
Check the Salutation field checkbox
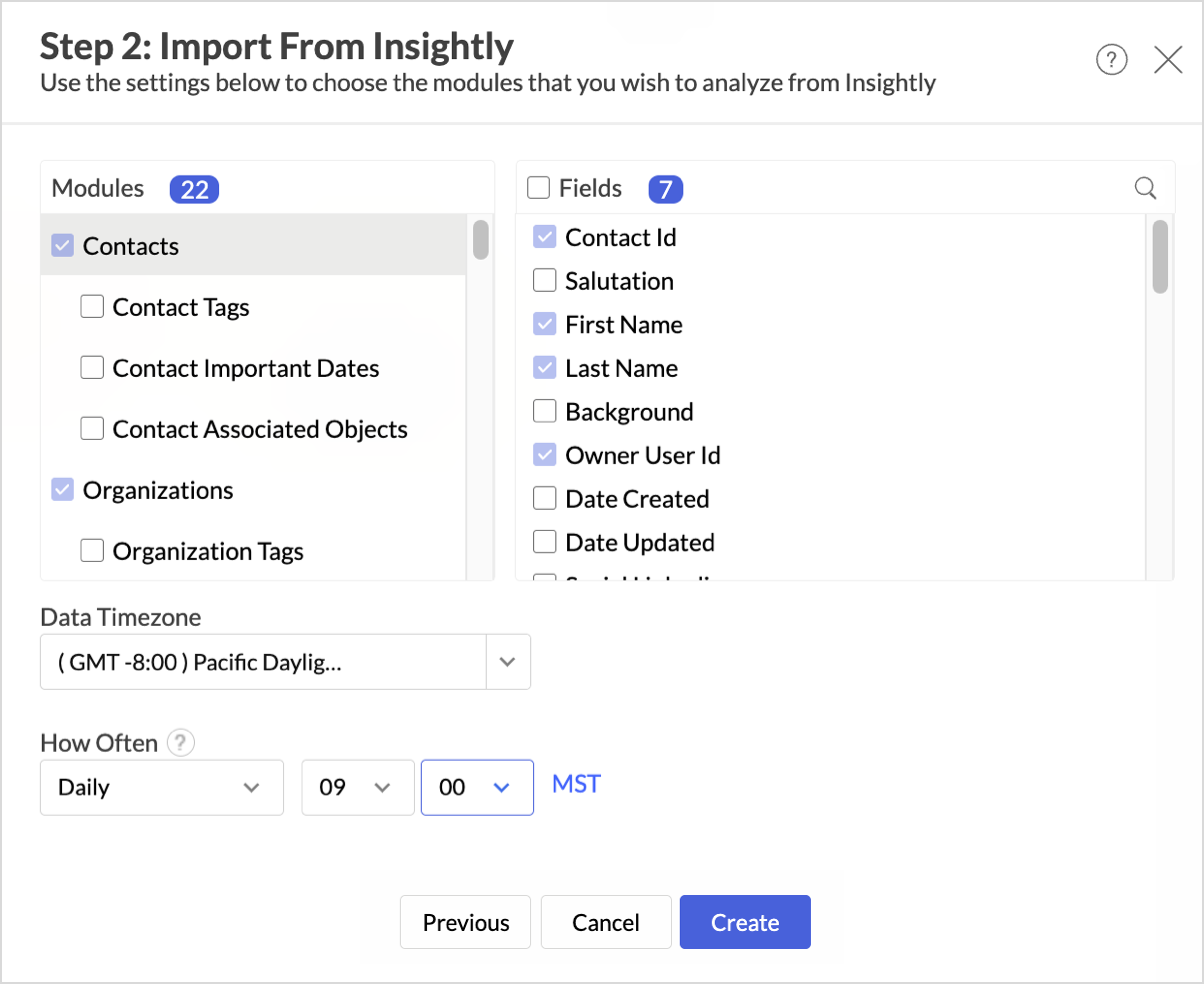tap(545, 281)
